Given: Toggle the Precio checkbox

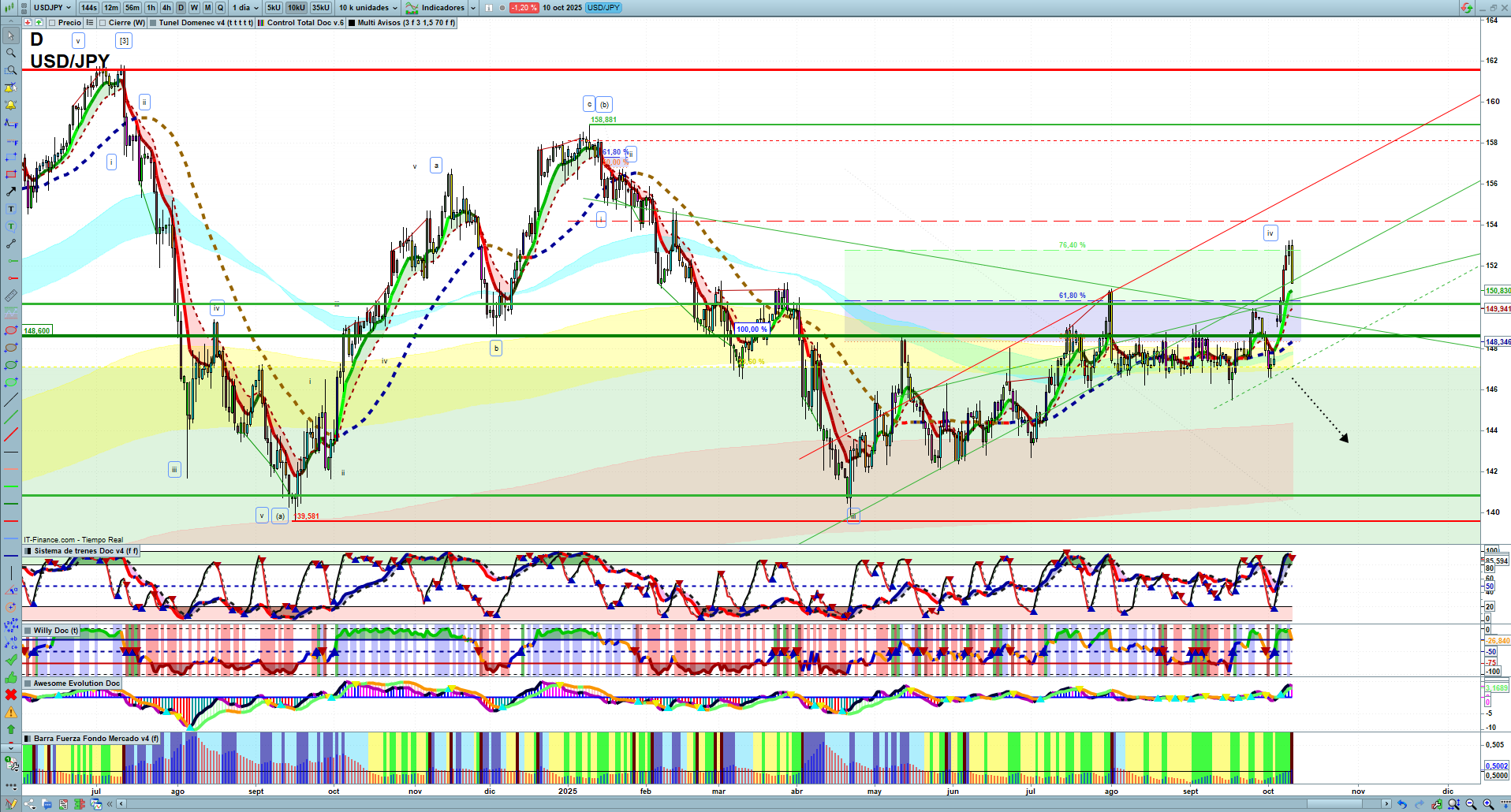Looking at the screenshot, I should pos(53,23).
